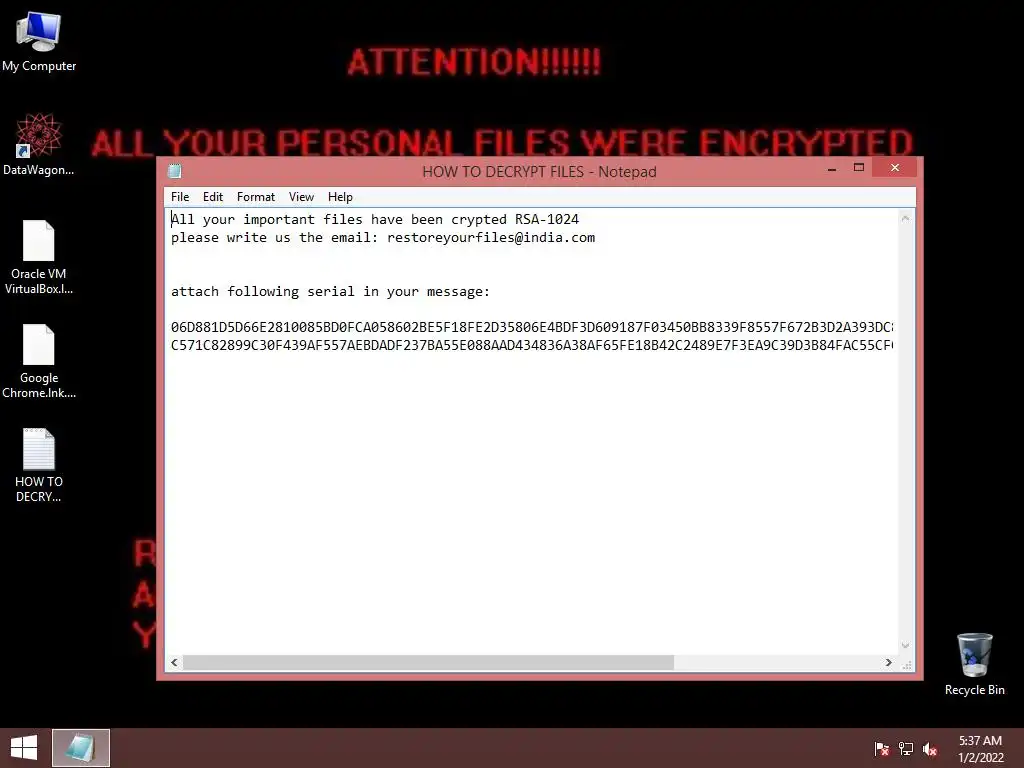Open the My Computer desktop icon
The image size is (1024, 768).
[x=39, y=42]
